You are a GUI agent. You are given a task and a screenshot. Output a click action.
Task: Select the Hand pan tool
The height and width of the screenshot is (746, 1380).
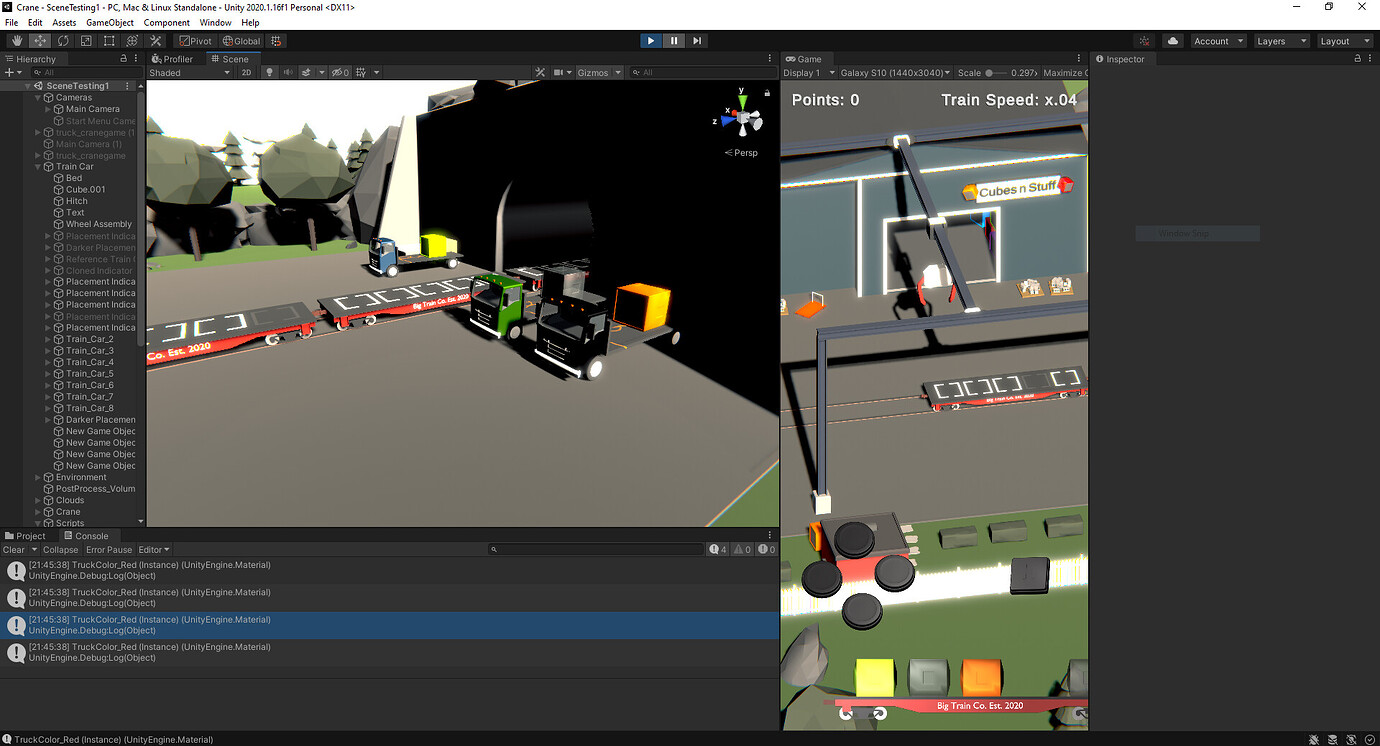coord(16,40)
